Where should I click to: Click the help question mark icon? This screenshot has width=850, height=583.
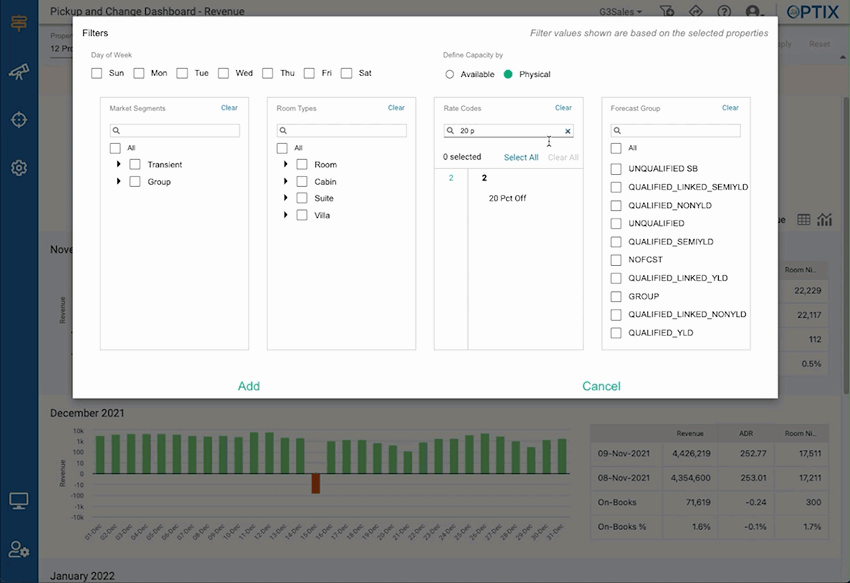[724, 12]
